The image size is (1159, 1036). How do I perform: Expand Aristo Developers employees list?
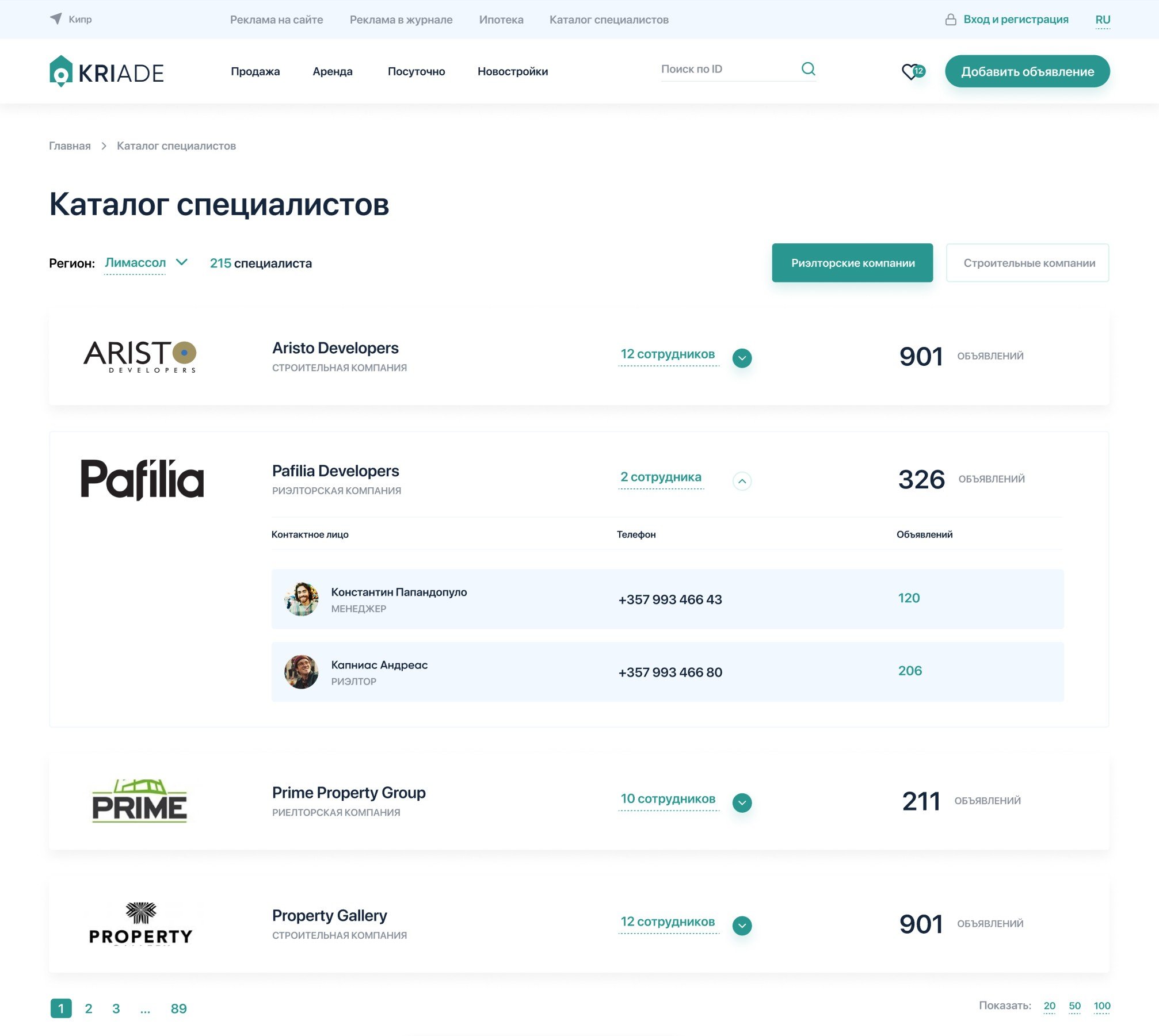coord(742,358)
